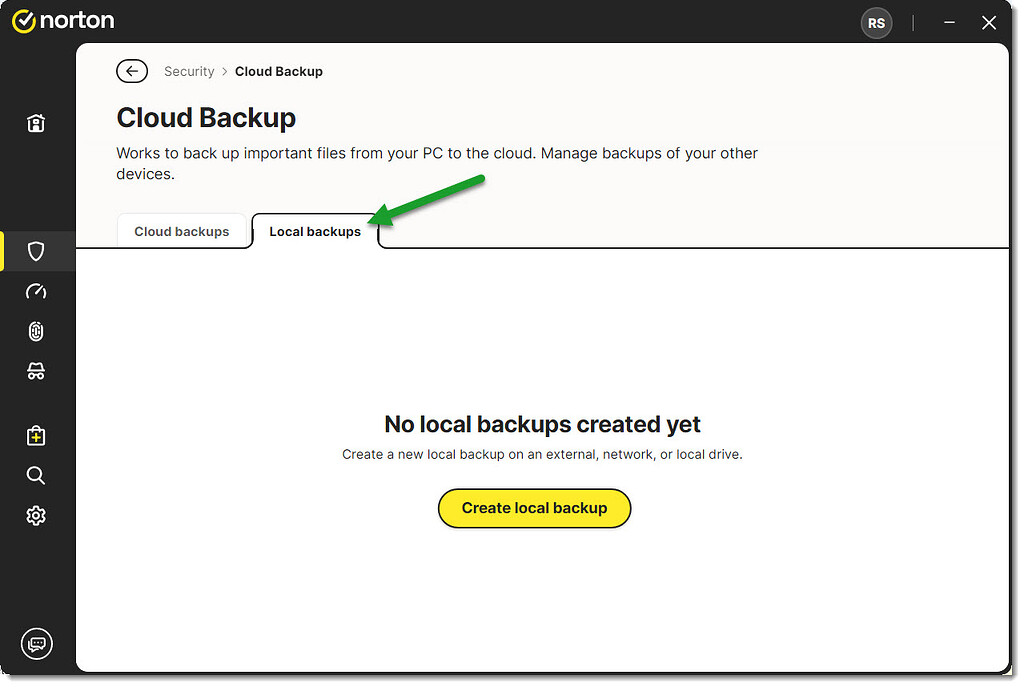Open the Home dashboard from the sidebar
Image resolution: width=1024 pixels, height=687 pixels.
click(x=36, y=122)
